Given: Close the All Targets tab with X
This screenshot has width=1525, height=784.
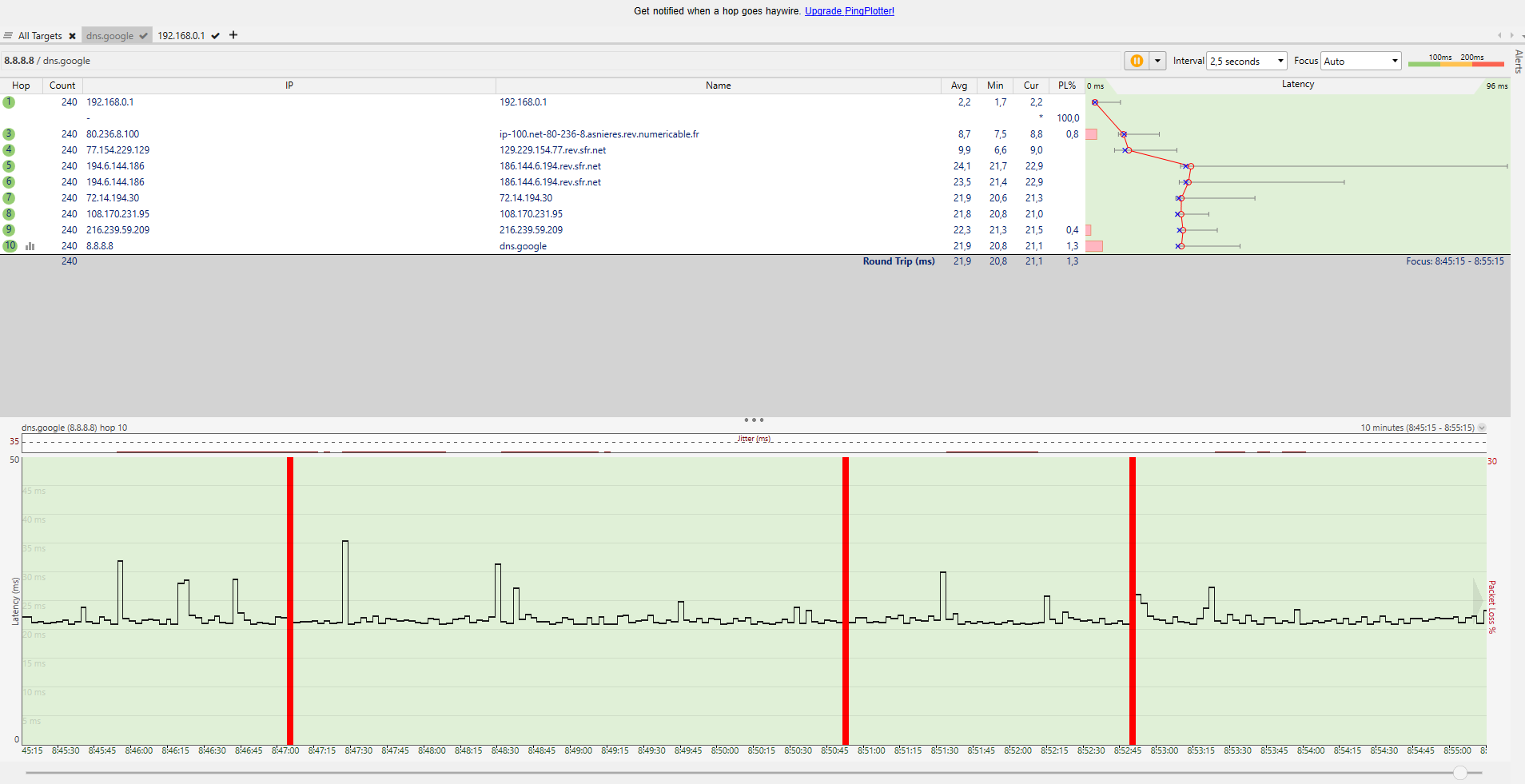Looking at the screenshot, I should coord(72,36).
